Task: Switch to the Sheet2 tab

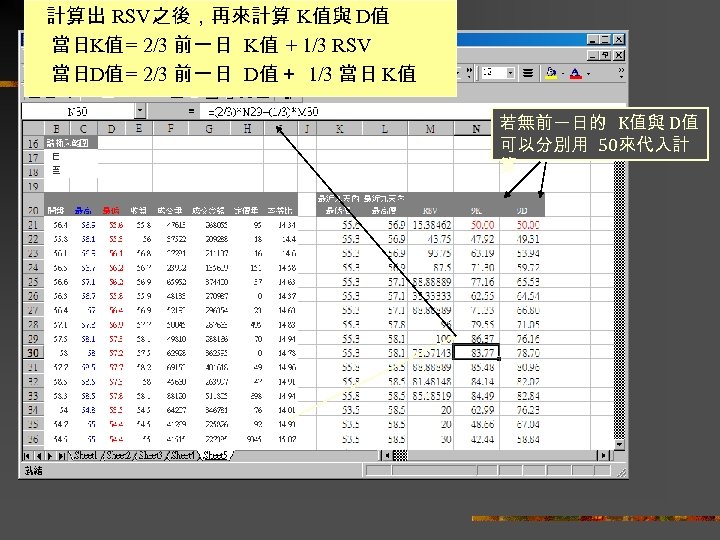Action: tap(118, 456)
